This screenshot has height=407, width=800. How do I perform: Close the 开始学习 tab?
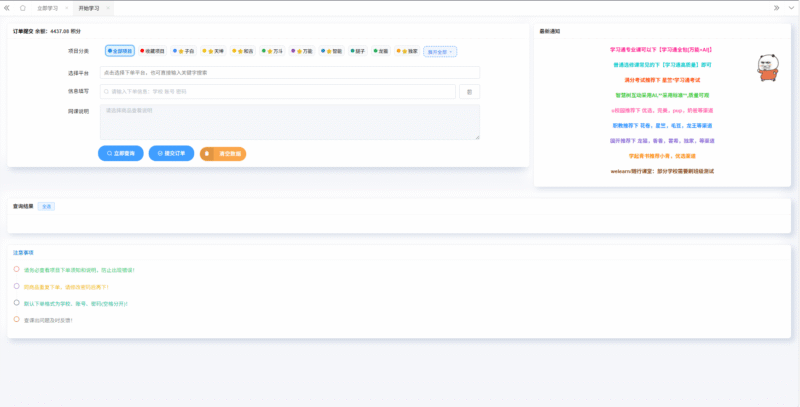pos(107,7)
